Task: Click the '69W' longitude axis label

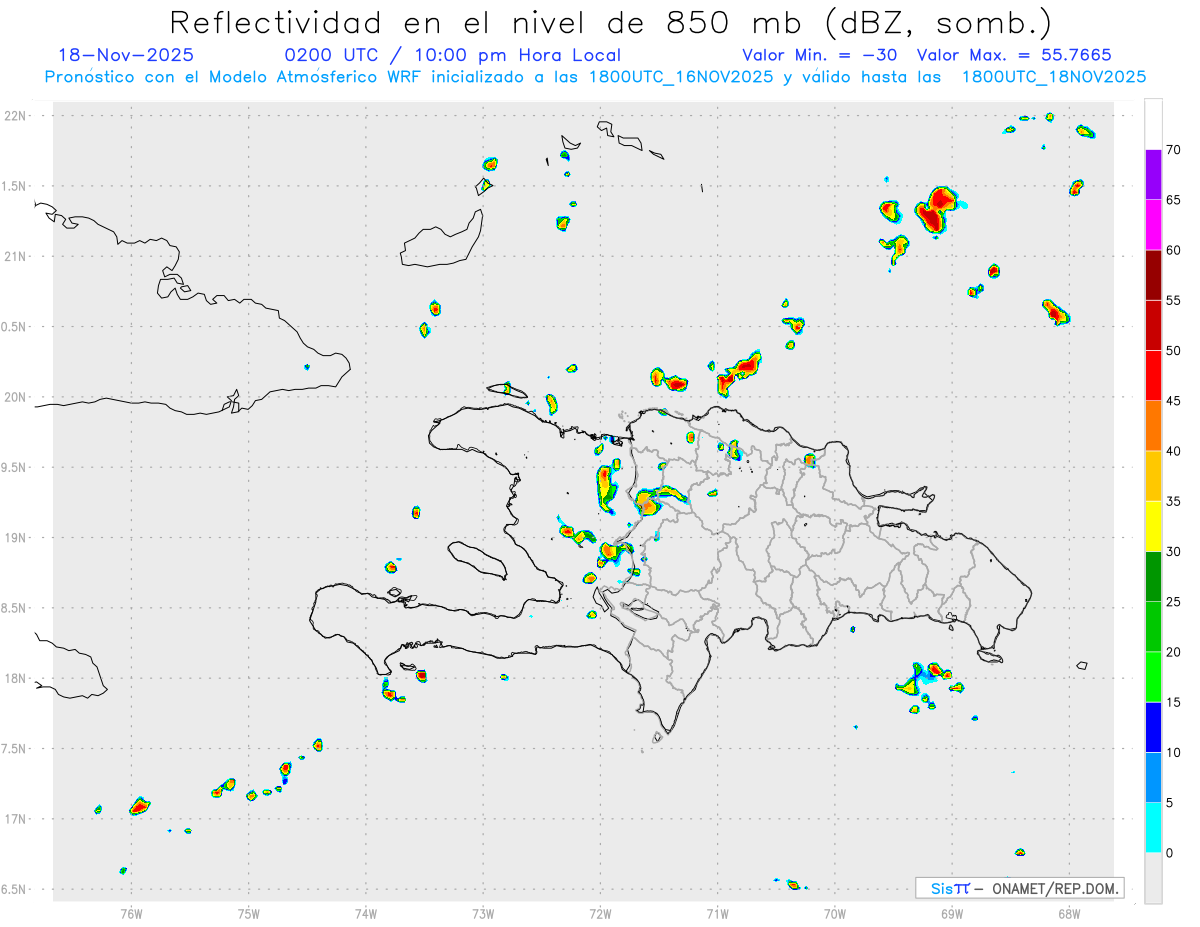Action: click(952, 913)
